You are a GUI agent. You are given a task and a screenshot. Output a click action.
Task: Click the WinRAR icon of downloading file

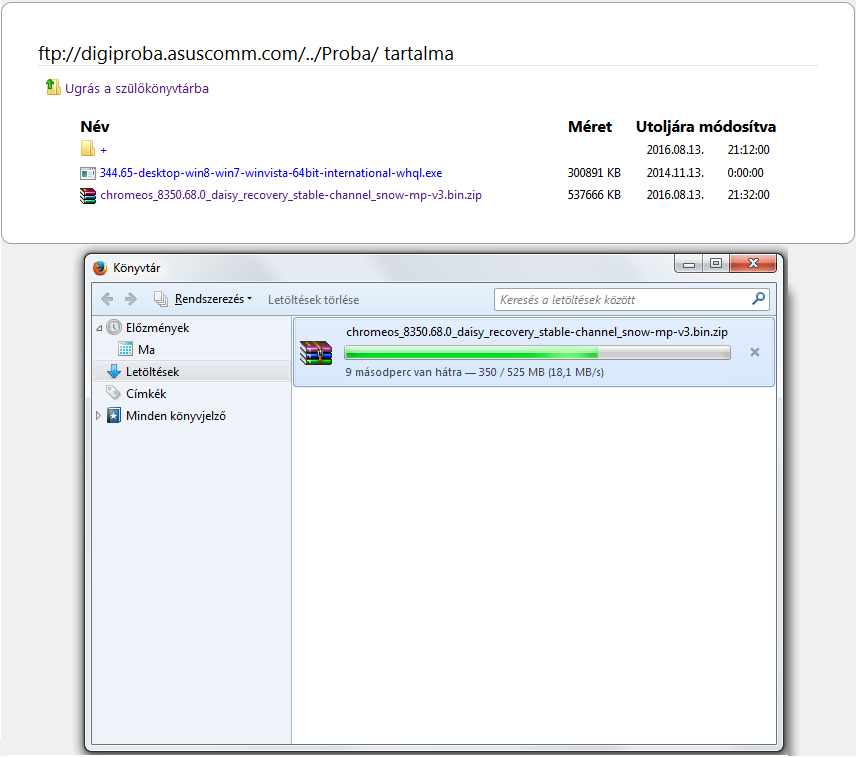[x=316, y=353]
